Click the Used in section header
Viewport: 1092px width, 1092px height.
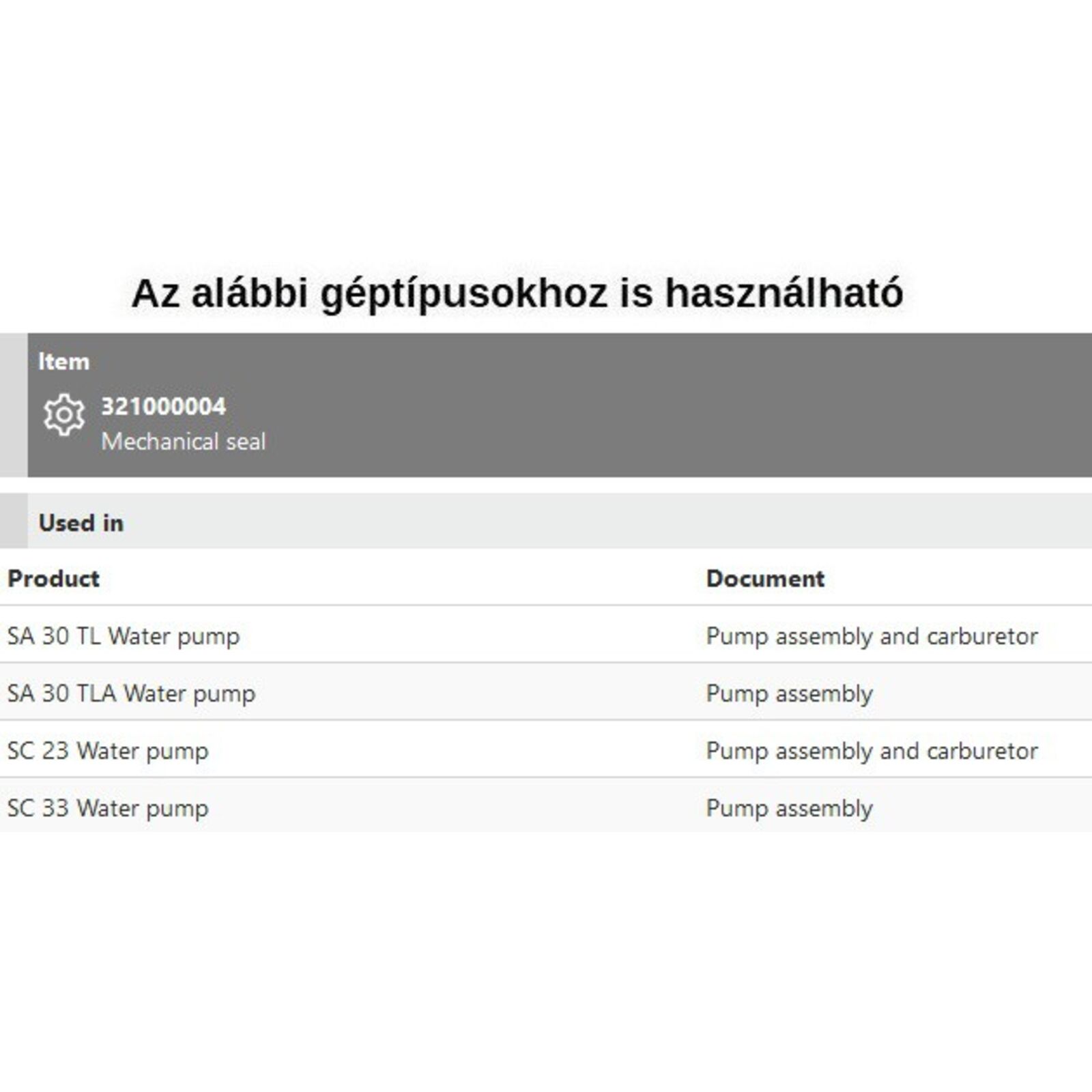click(x=81, y=523)
